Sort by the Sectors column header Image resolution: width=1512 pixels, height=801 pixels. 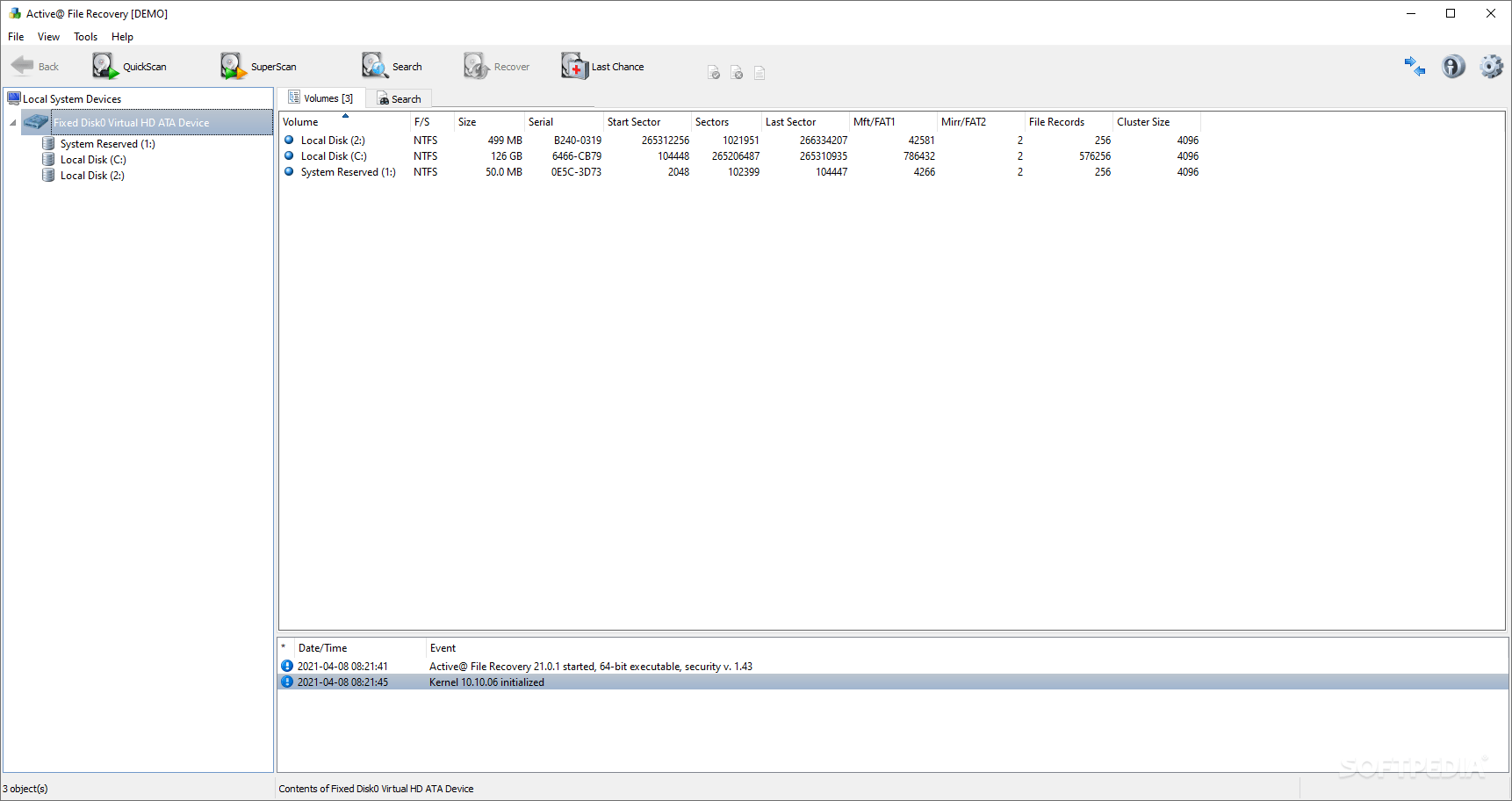tap(726, 122)
